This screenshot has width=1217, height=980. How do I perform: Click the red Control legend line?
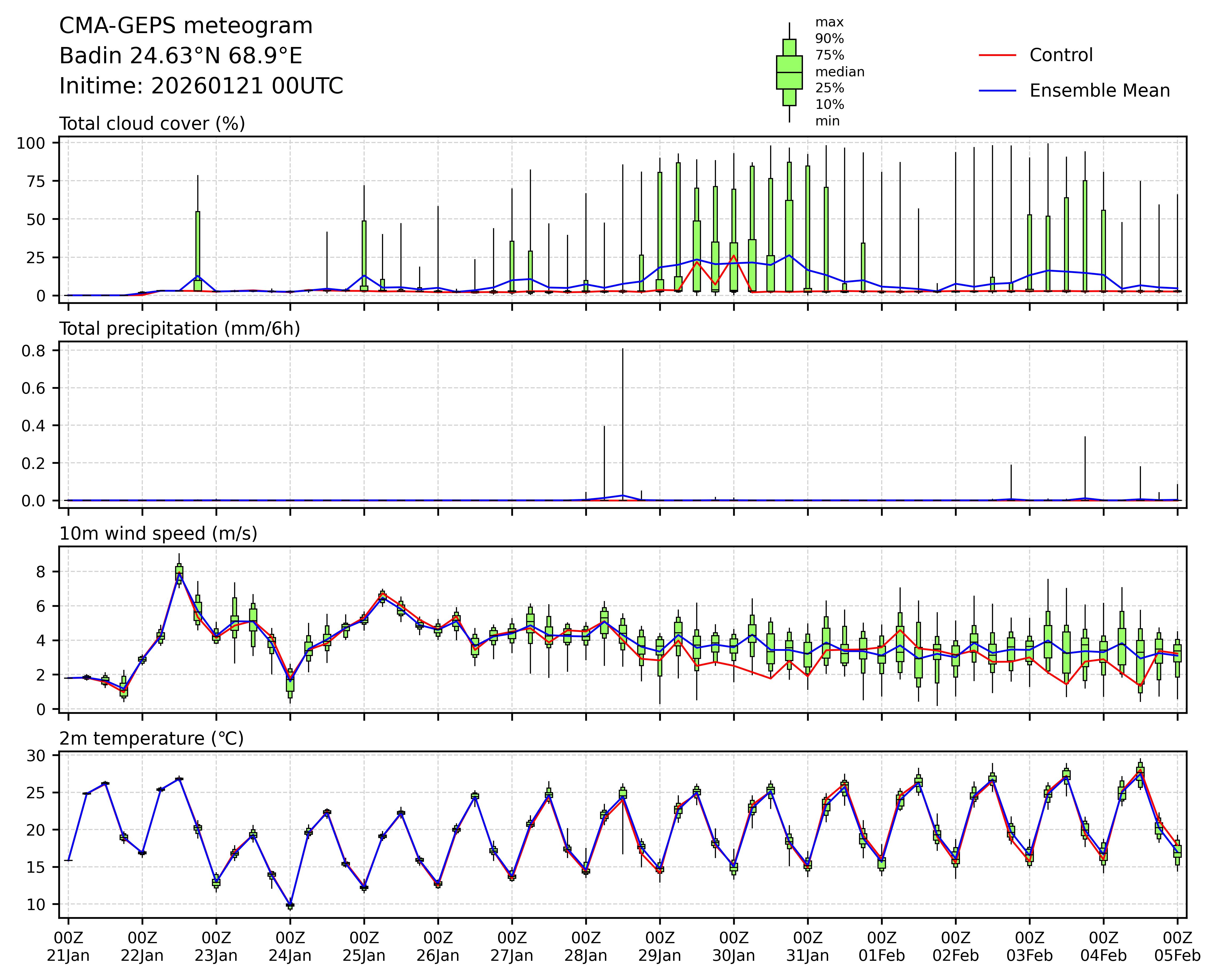pos(997,55)
